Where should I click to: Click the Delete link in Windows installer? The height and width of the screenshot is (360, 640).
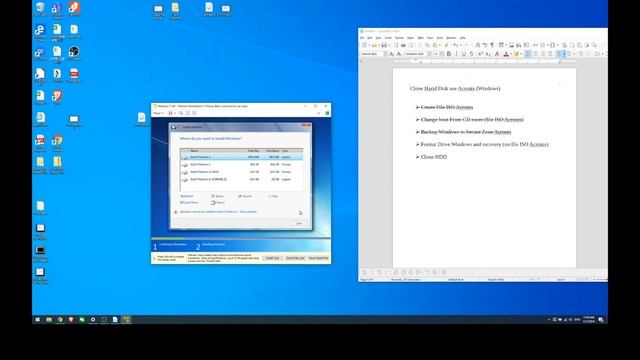[218, 196]
